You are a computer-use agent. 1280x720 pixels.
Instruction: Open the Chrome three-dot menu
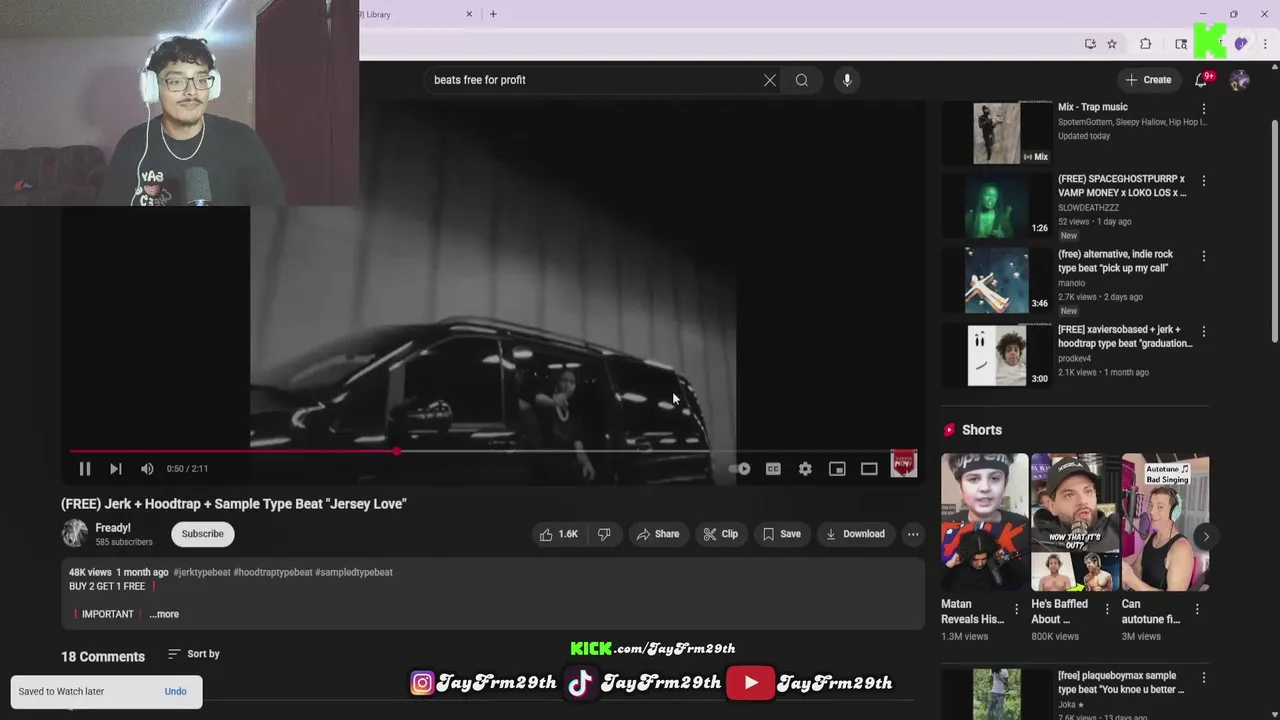tap(1265, 44)
